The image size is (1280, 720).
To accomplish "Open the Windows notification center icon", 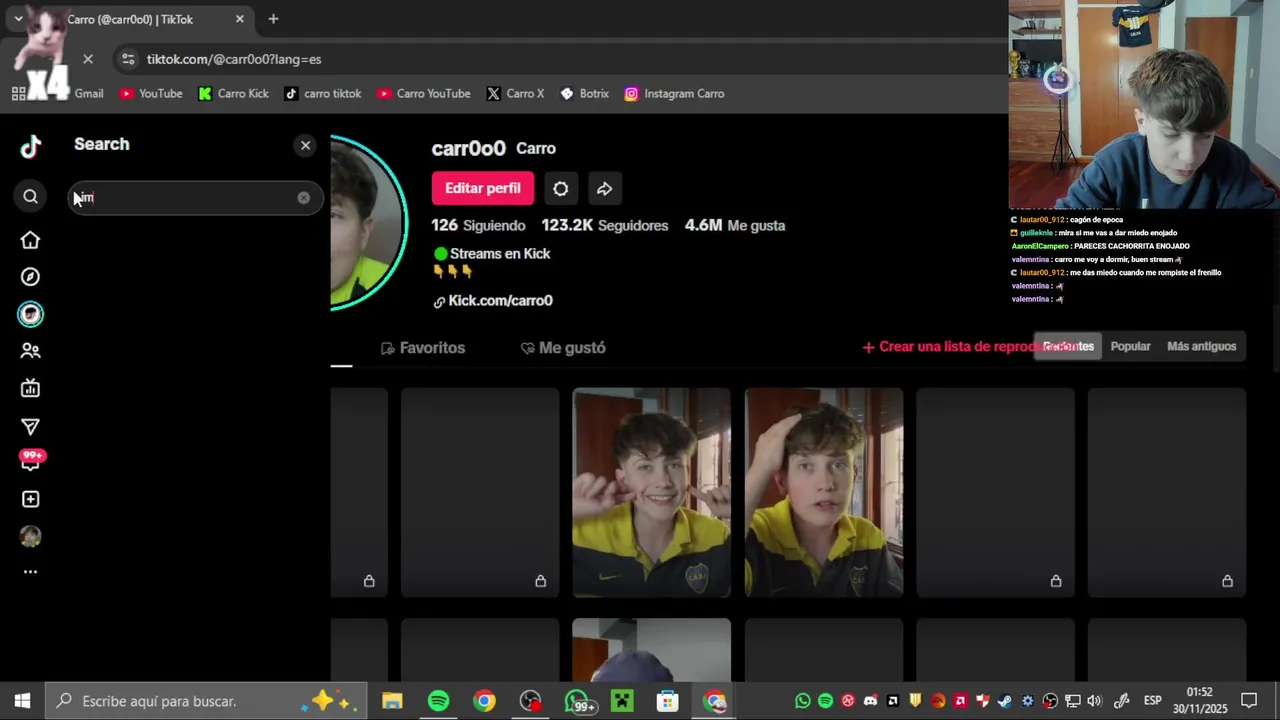I will click(1249, 701).
